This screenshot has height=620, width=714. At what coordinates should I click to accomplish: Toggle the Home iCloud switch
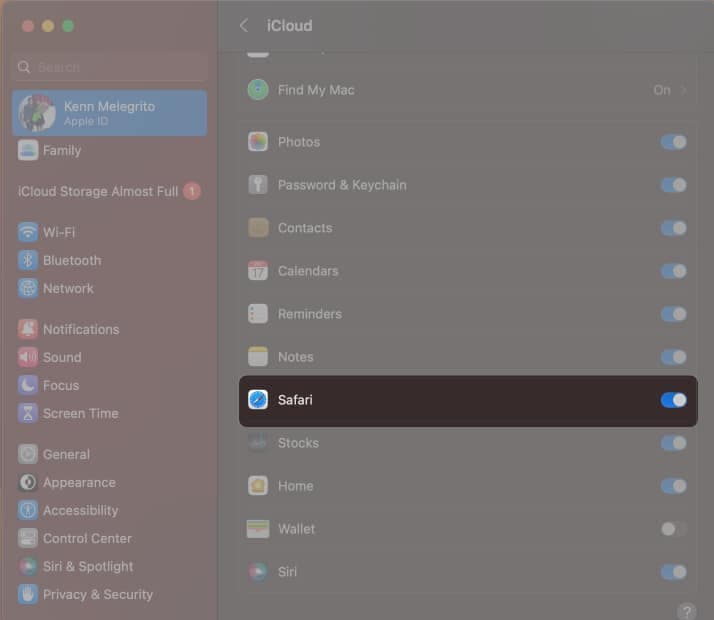pyautogui.click(x=673, y=486)
